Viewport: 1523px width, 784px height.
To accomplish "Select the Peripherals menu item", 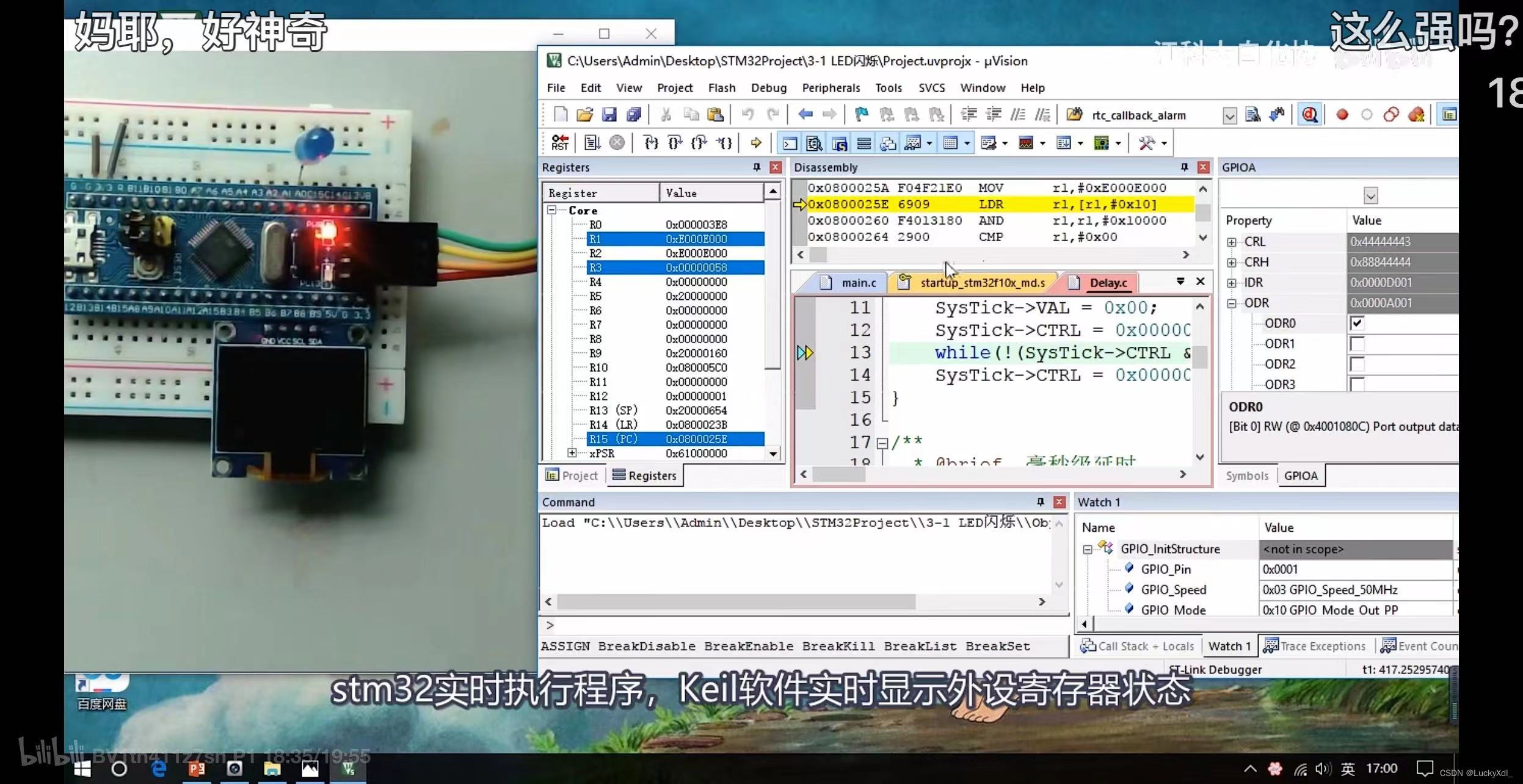I will pyautogui.click(x=830, y=87).
